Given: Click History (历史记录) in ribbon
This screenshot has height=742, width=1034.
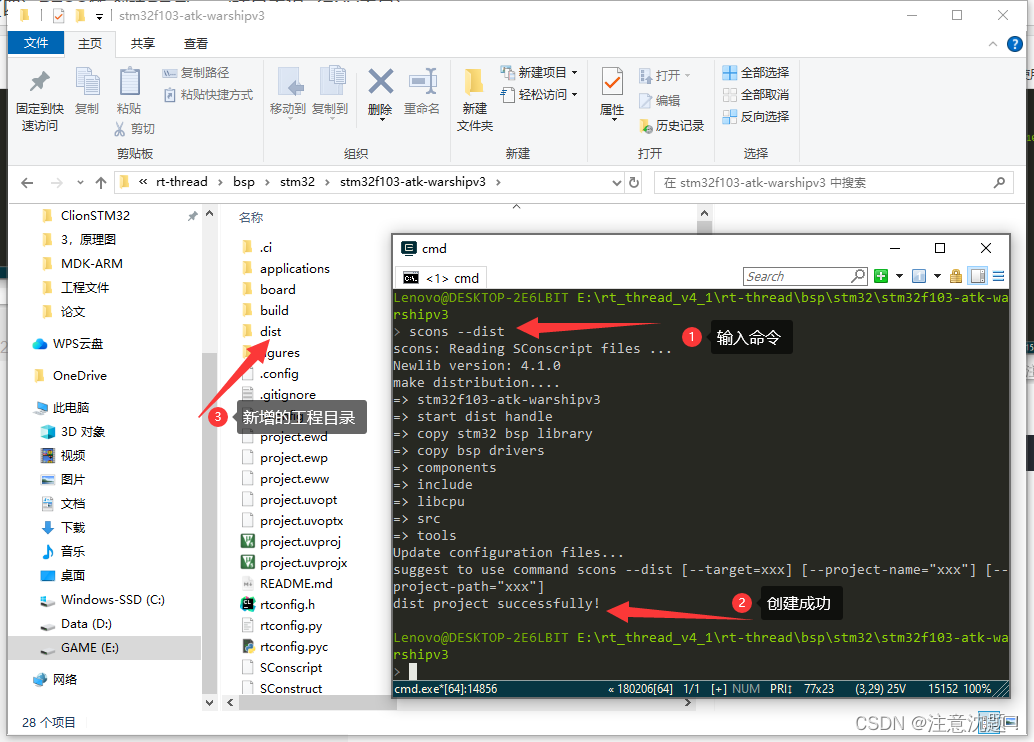Looking at the screenshot, I should [x=671, y=125].
